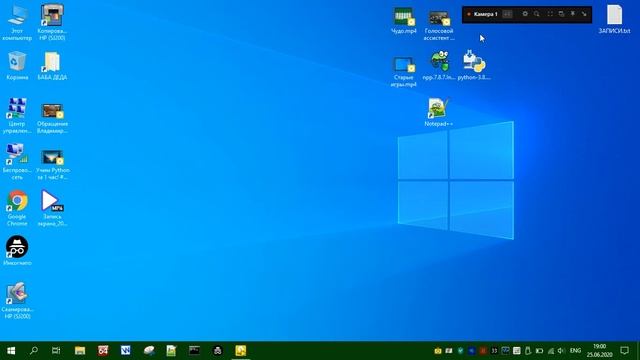Select the ЗАПИСИ.txt file
The width and height of the screenshot is (640, 360).
click(x=614, y=19)
